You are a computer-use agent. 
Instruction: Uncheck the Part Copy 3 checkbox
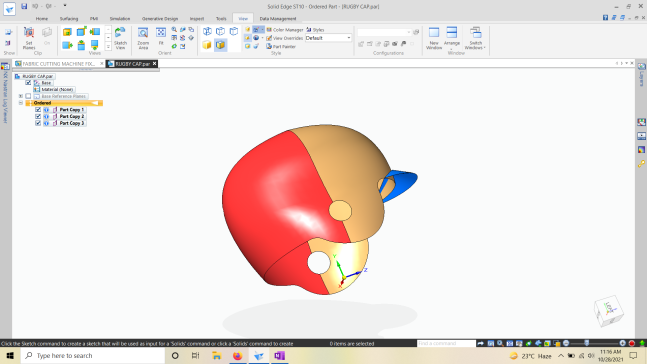(38, 123)
